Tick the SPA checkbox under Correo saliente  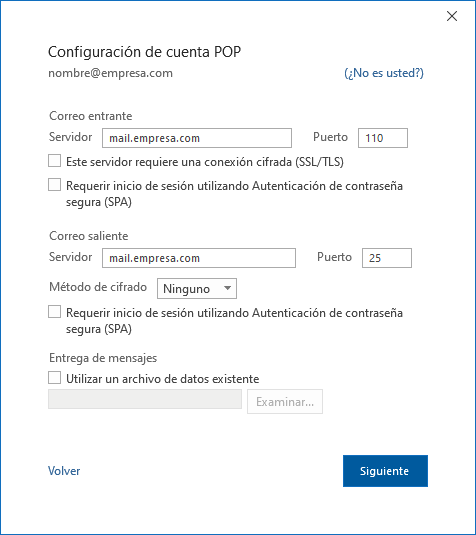pos(55,312)
